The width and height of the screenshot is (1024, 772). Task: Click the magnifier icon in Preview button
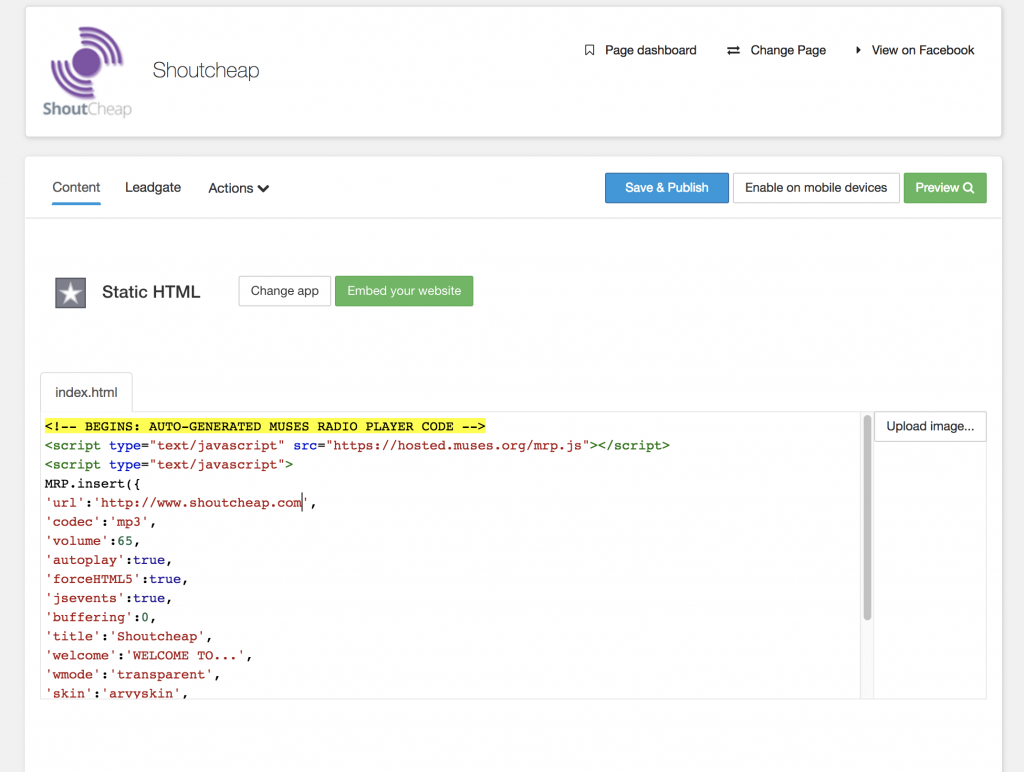(968, 188)
